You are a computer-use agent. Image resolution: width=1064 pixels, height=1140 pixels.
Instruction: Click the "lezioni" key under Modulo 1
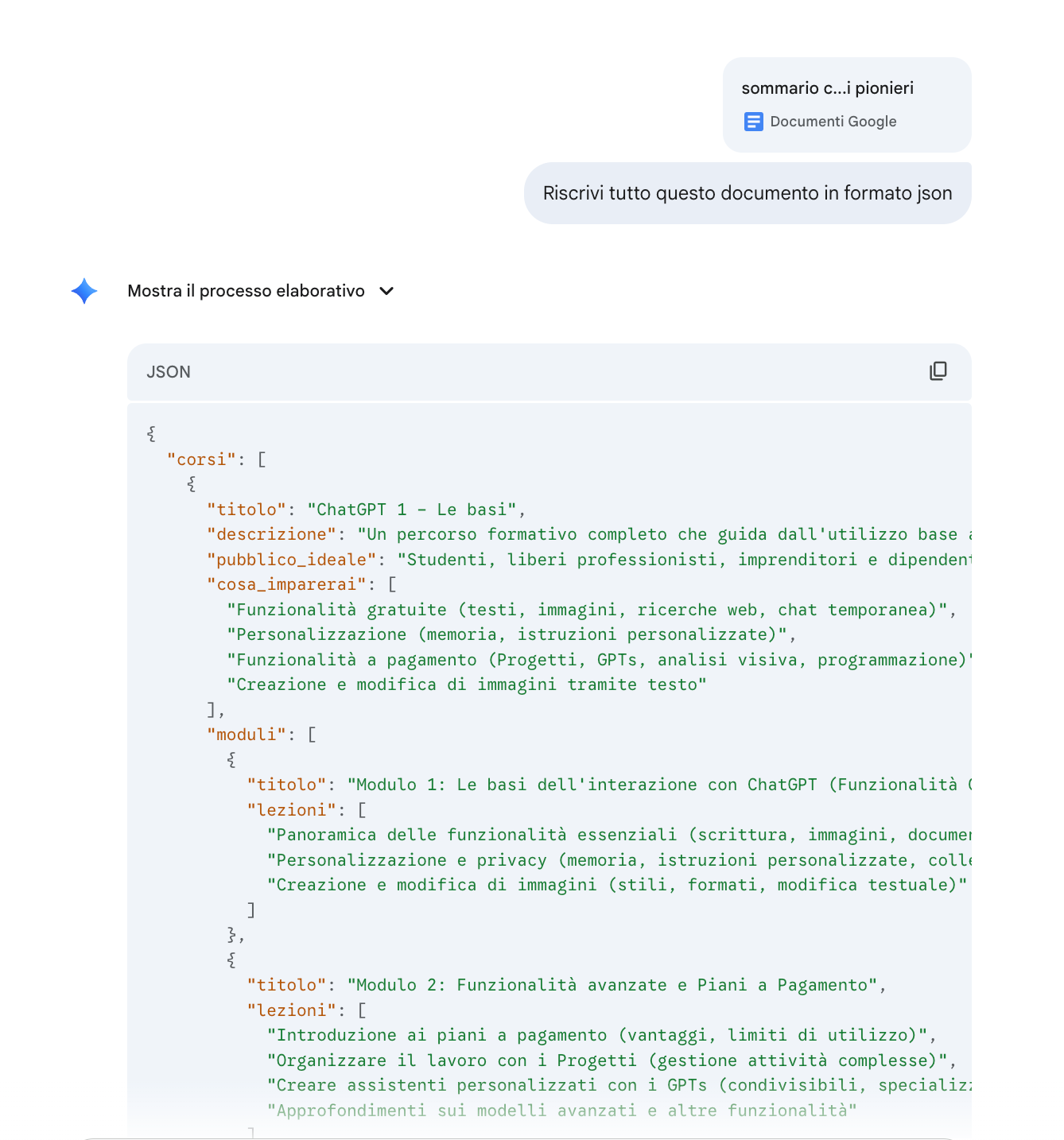pos(291,810)
